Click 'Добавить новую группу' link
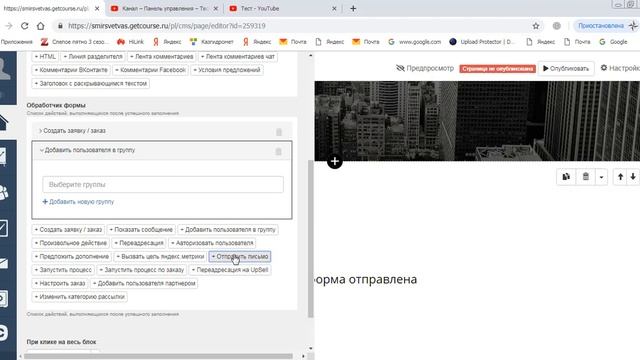Screen dimensions: 640x360 [x=78, y=202]
